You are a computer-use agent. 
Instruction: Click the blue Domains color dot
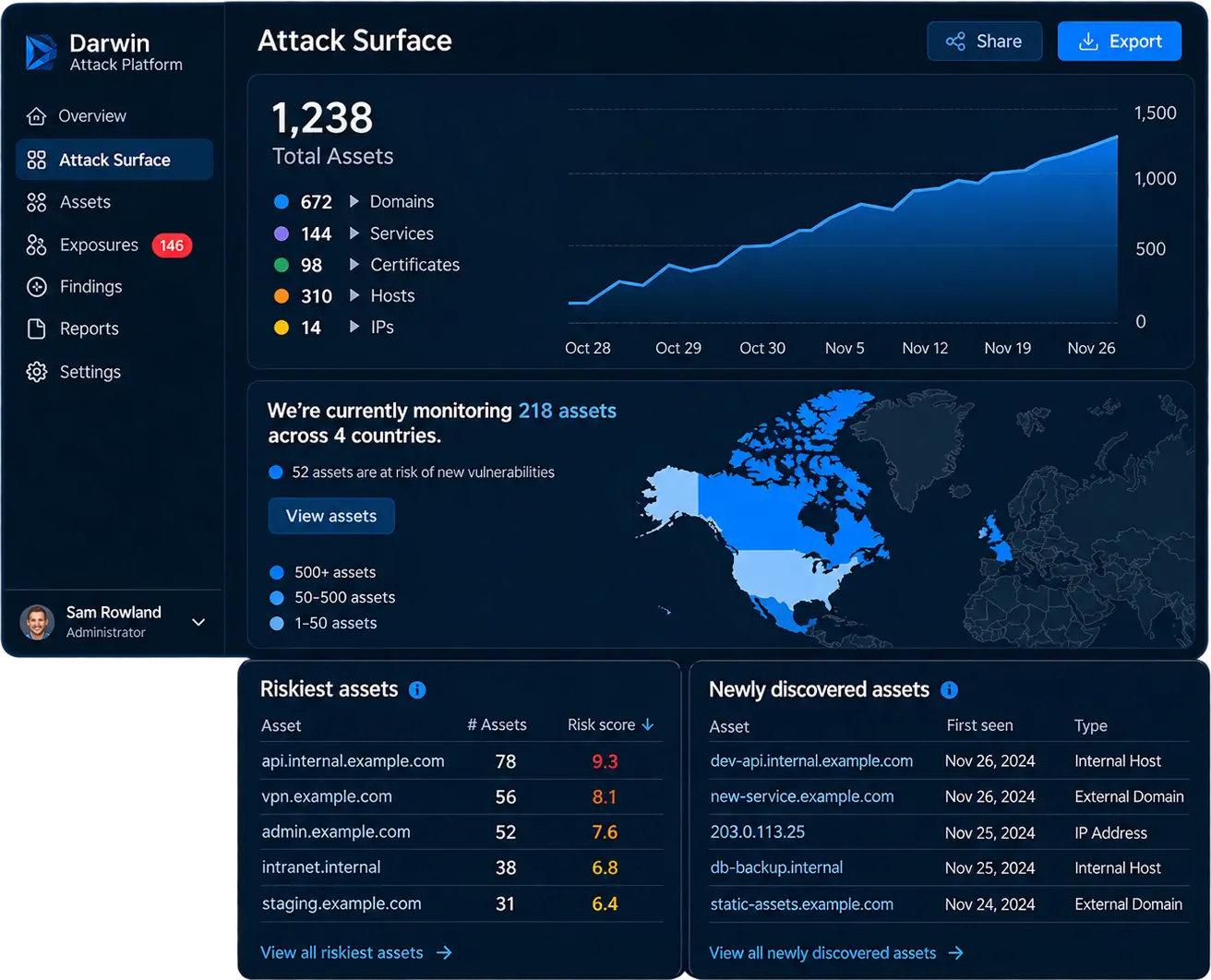(282, 201)
